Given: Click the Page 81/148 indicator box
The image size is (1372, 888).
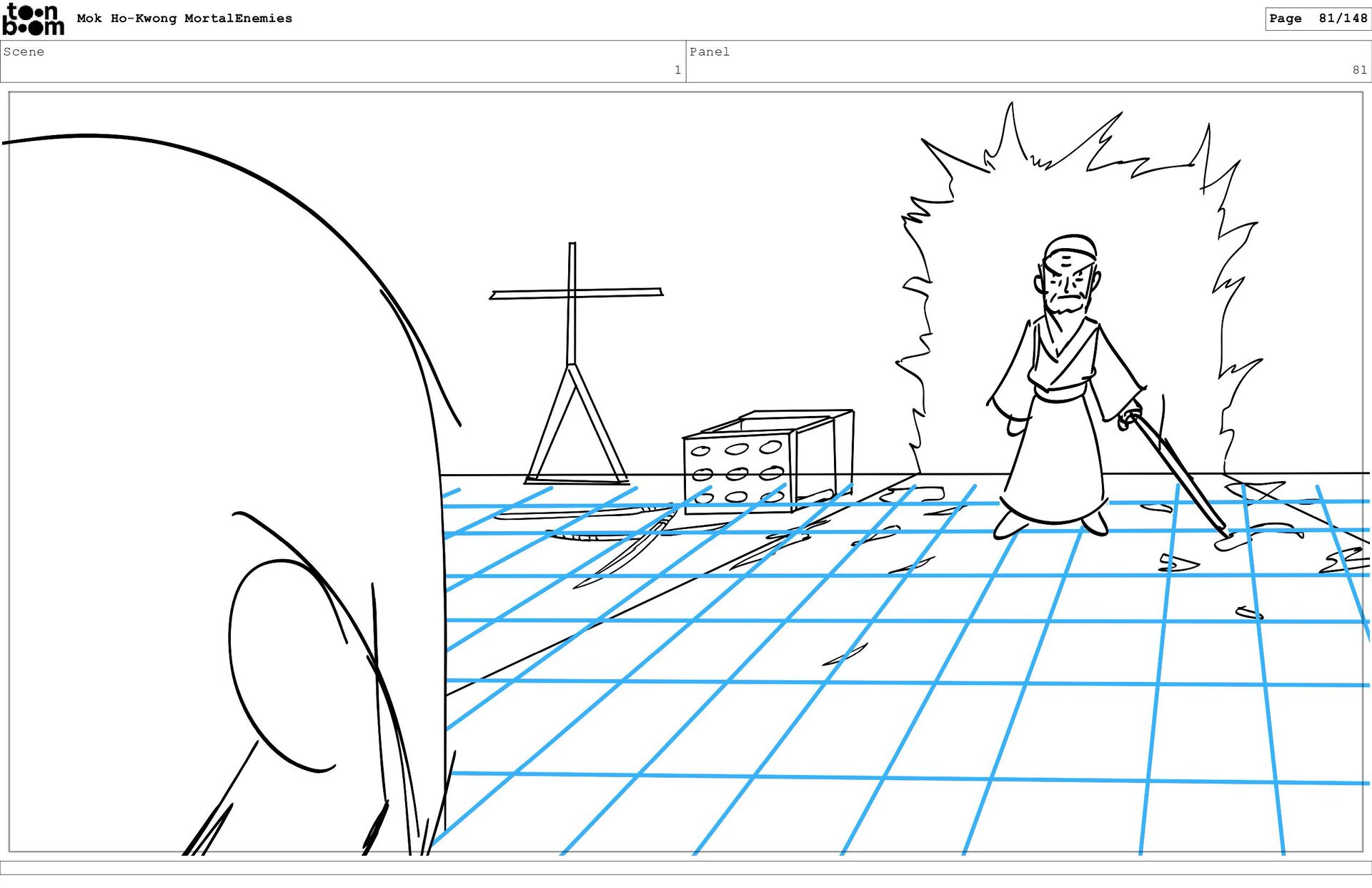Looking at the screenshot, I should coord(1317,19).
